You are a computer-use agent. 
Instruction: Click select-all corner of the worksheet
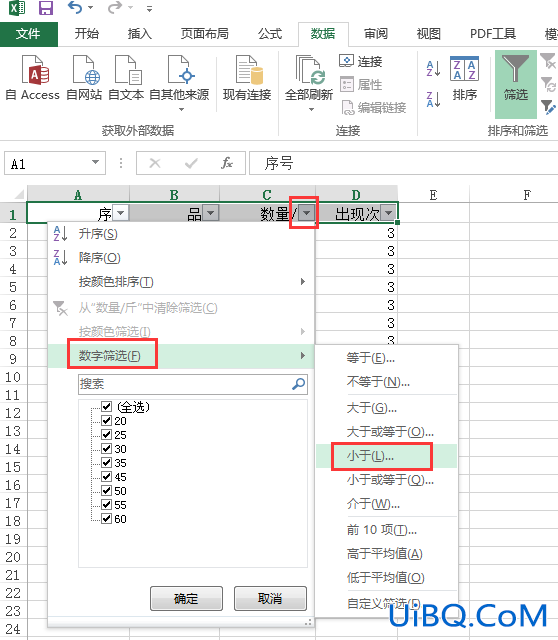(x=19, y=193)
